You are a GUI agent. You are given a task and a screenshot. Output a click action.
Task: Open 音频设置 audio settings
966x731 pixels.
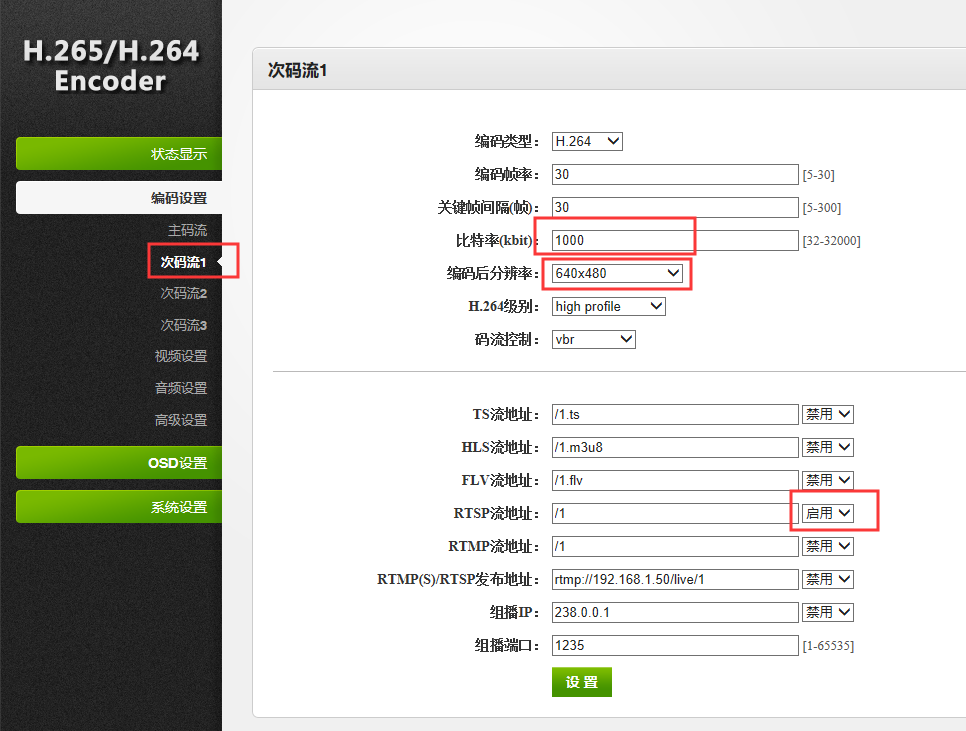pyautogui.click(x=181, y=388)
